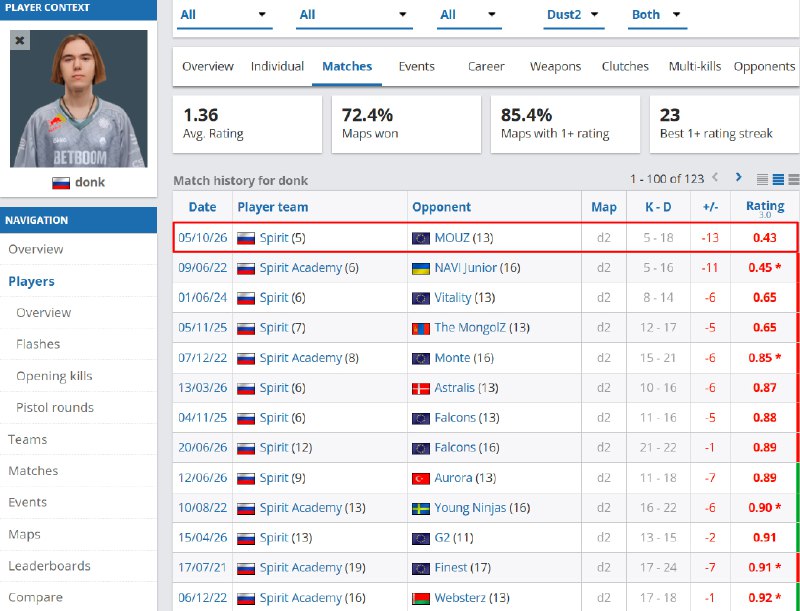Switch to the Individual tab

pos(277,66)
